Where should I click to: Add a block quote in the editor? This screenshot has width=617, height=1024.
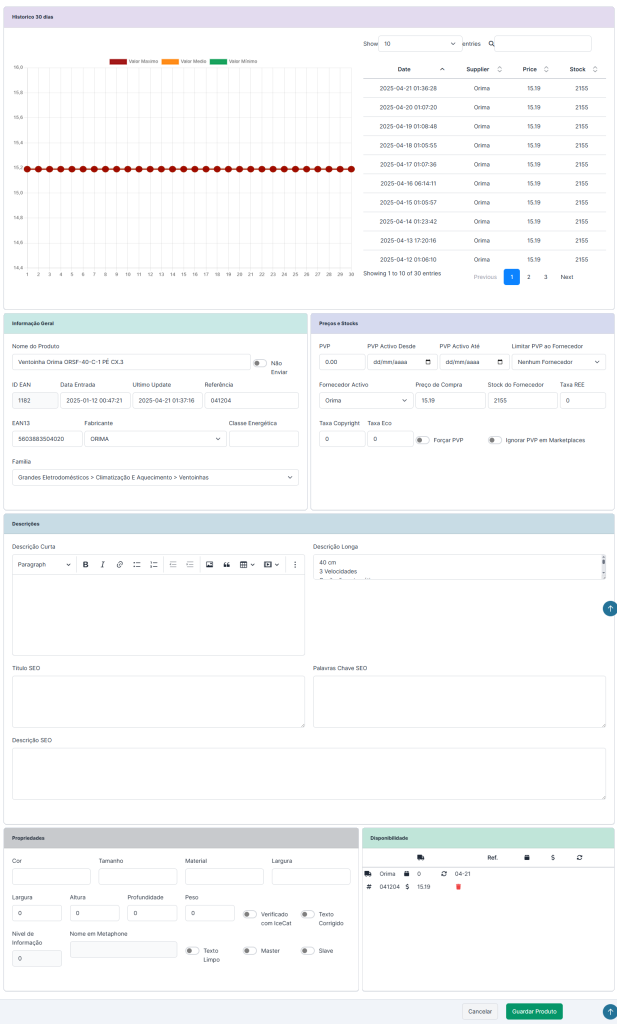227,565
